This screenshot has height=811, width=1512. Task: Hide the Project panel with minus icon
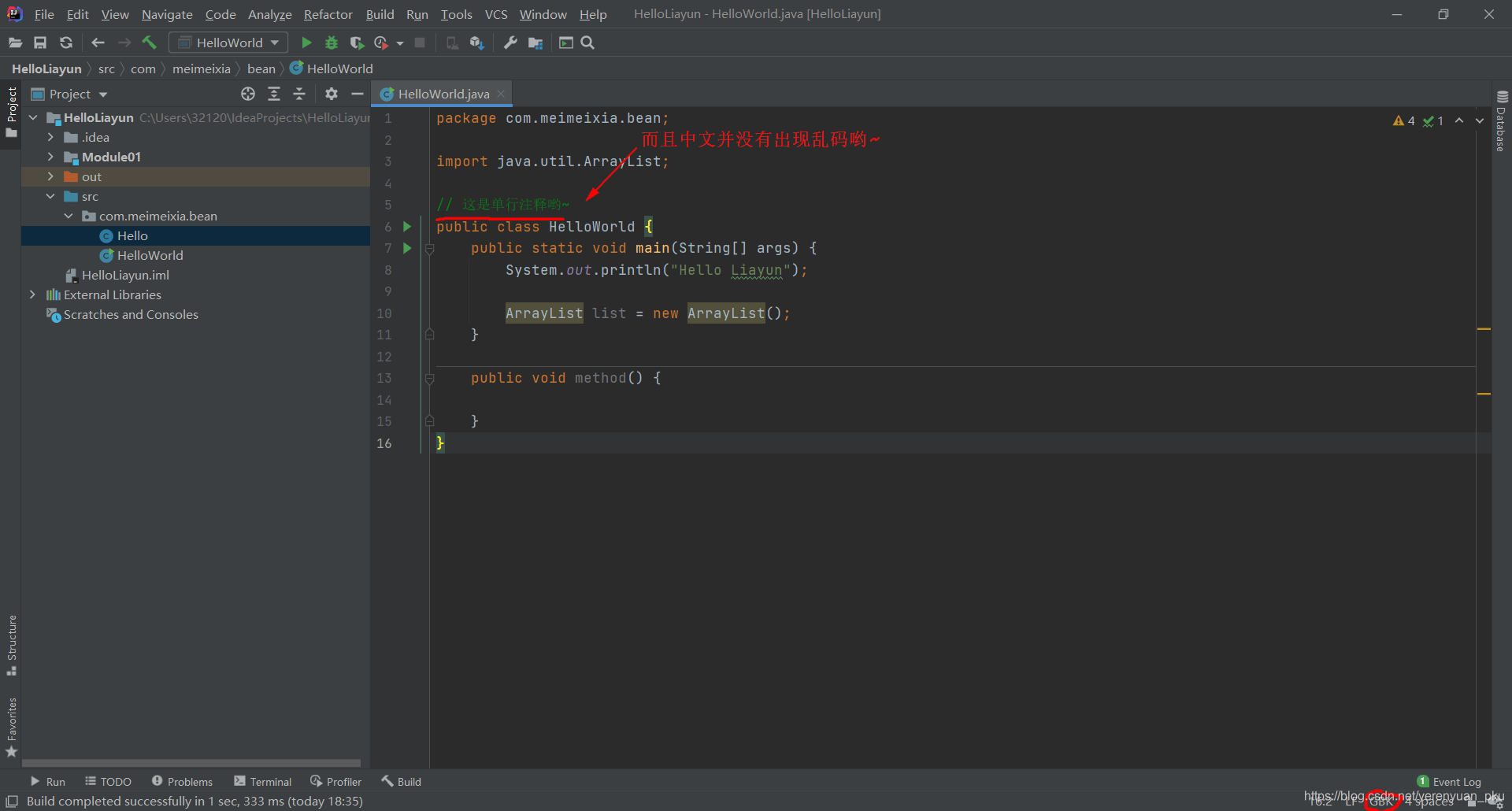tap(357, 94)
